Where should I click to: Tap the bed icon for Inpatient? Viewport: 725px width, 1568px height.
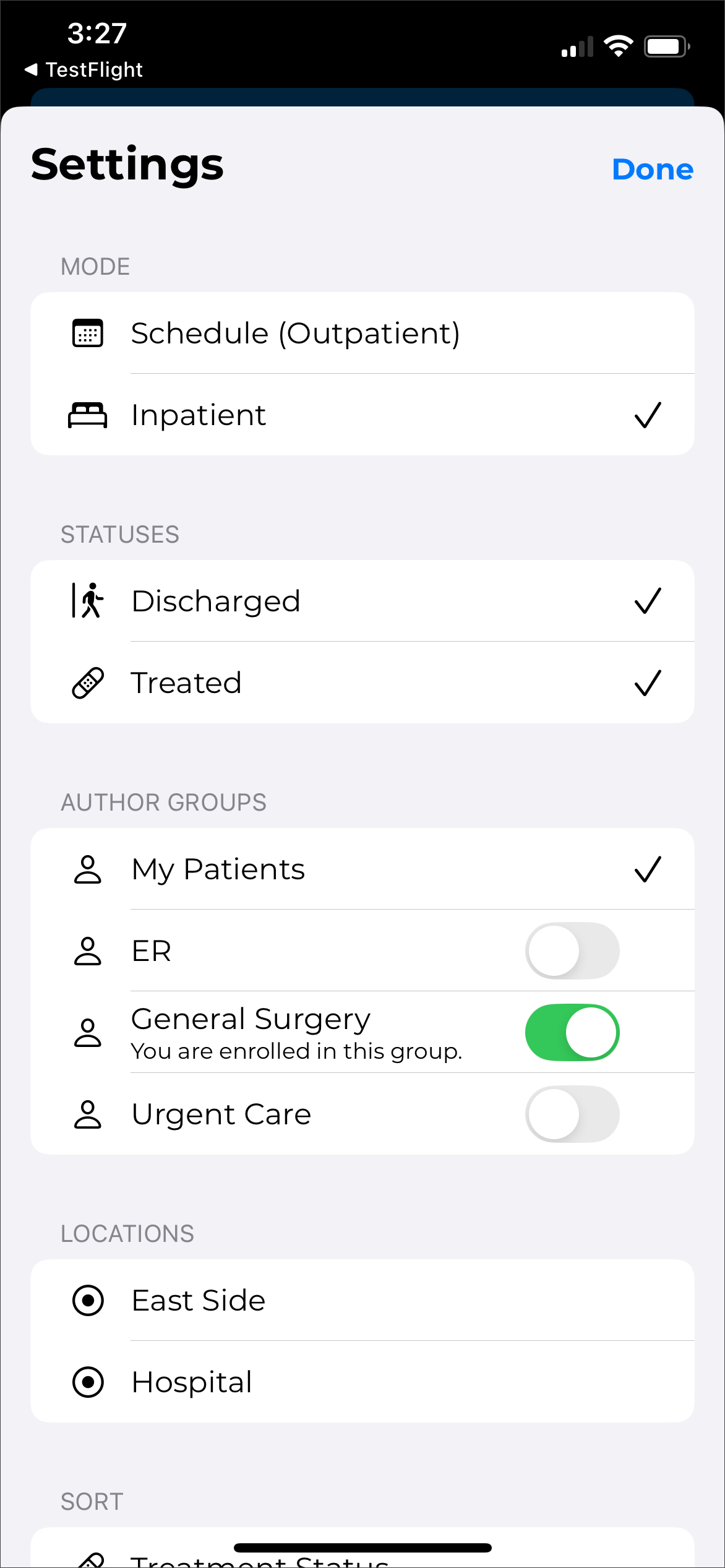tap(88, 415)
